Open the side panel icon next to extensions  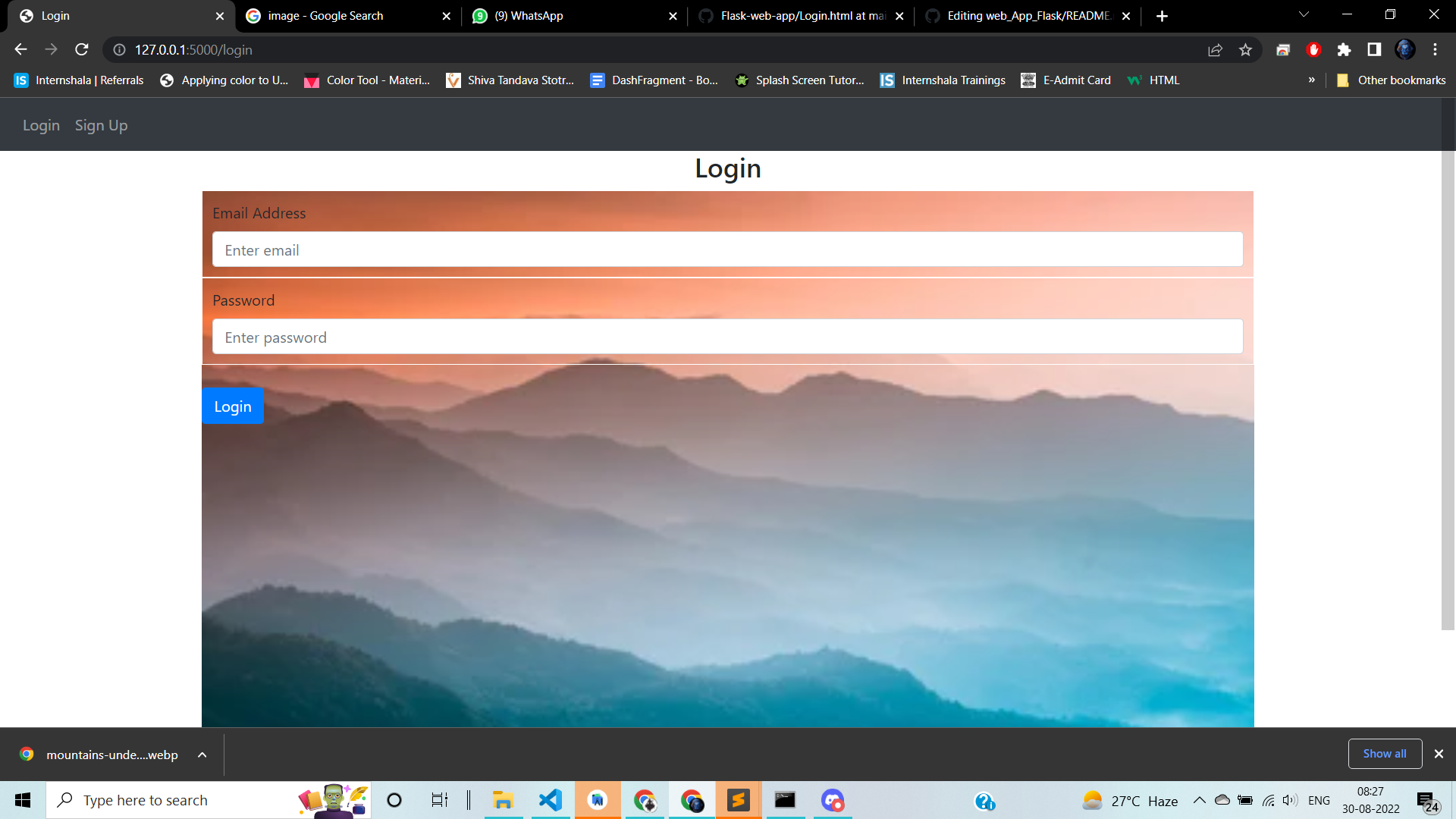click(x=1374, y=49)
